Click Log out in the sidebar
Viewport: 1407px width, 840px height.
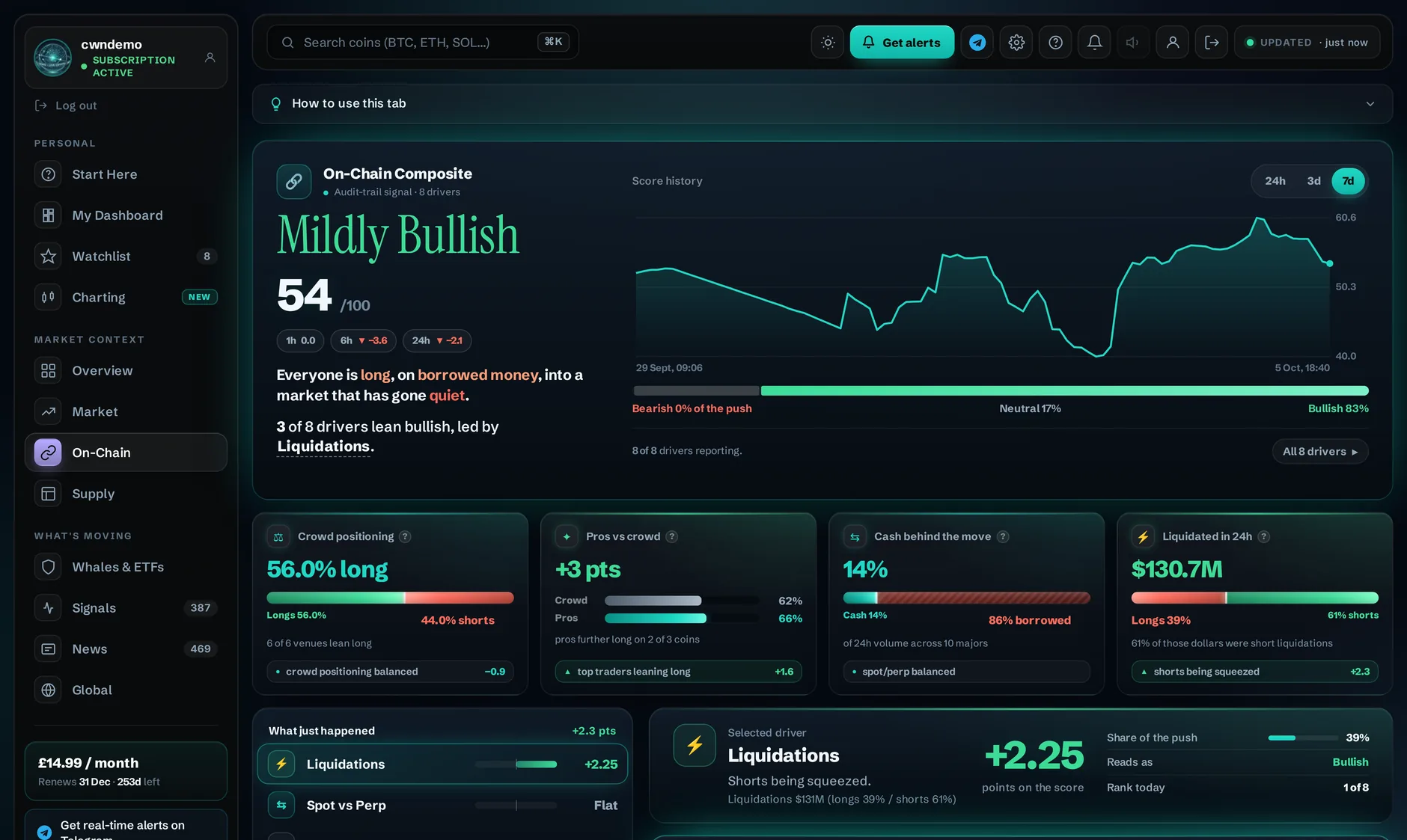tap(66, 105)
